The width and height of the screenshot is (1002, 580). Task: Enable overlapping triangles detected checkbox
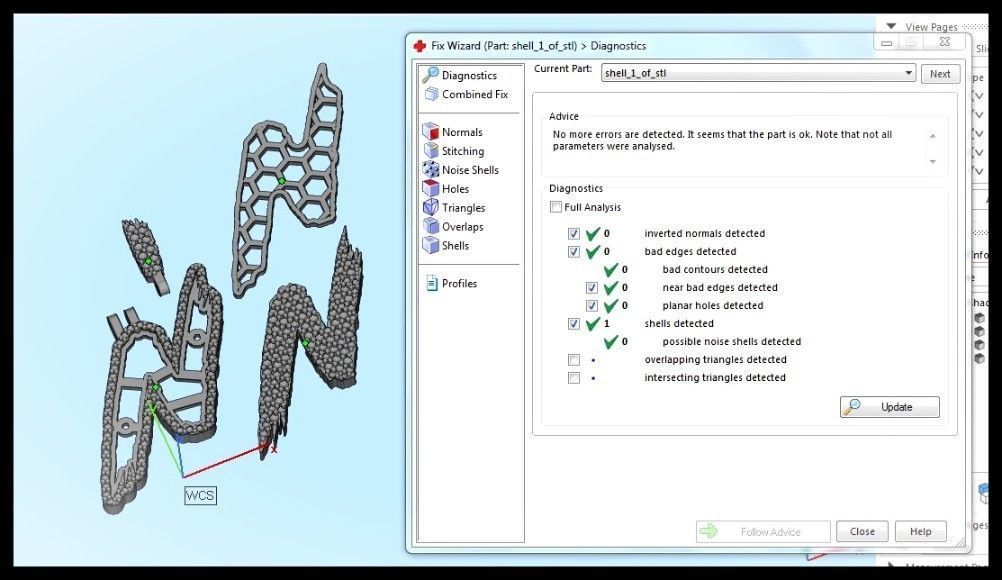[574, 360]
